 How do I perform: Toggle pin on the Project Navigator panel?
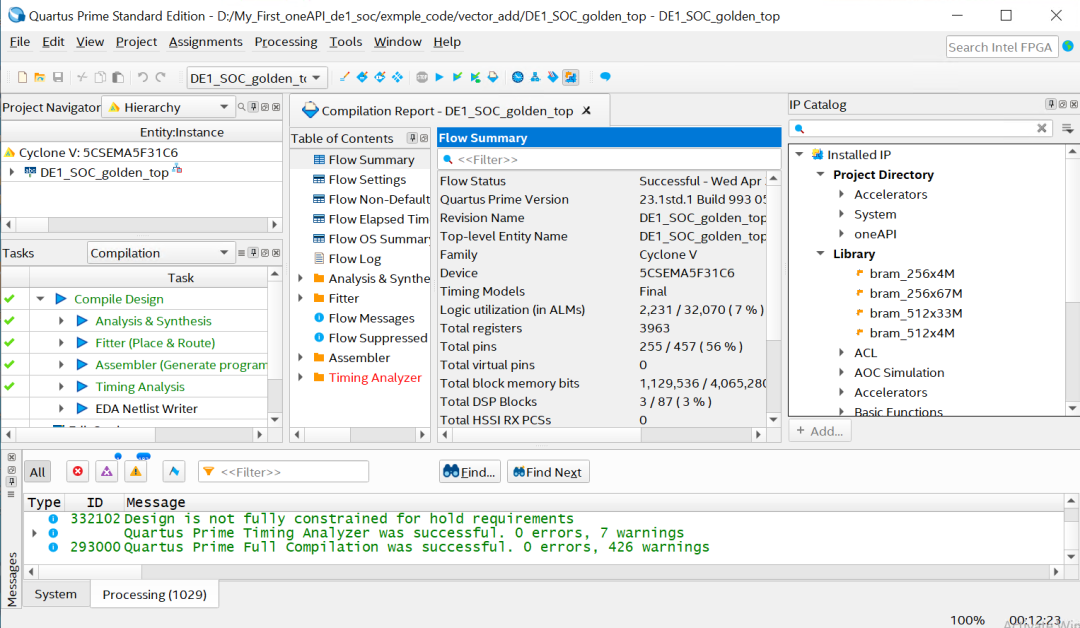pos(253,107)
